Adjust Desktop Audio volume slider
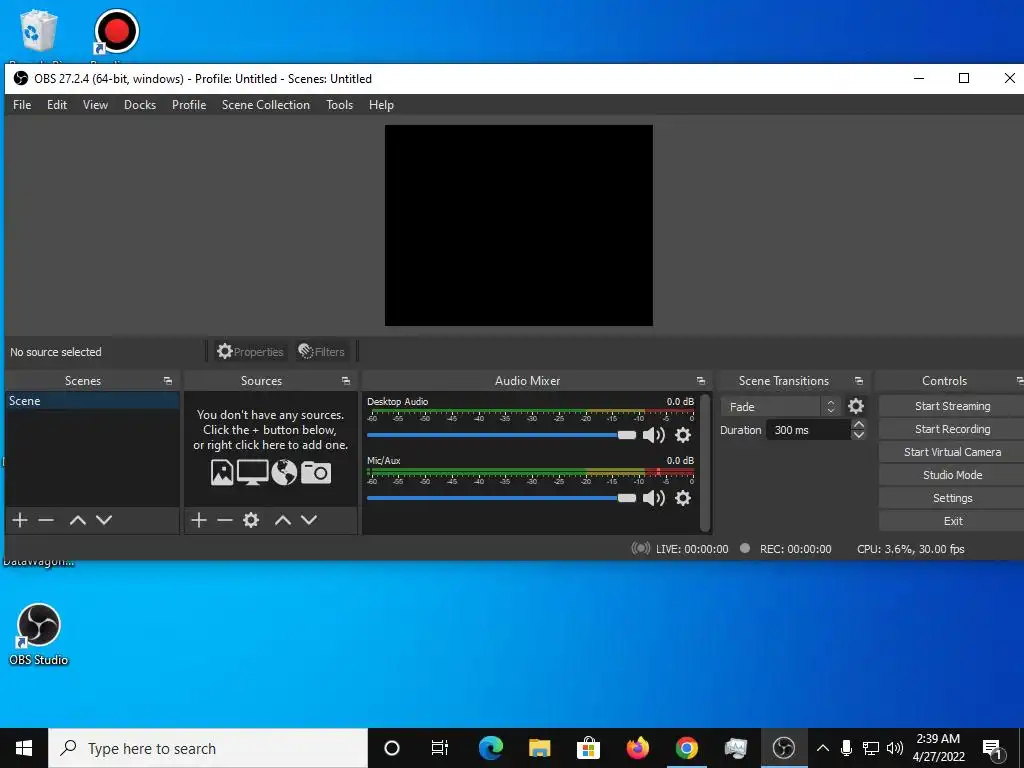Viewport: 1024px width, 768px height. pyautogui.click(x=502, y=435)
